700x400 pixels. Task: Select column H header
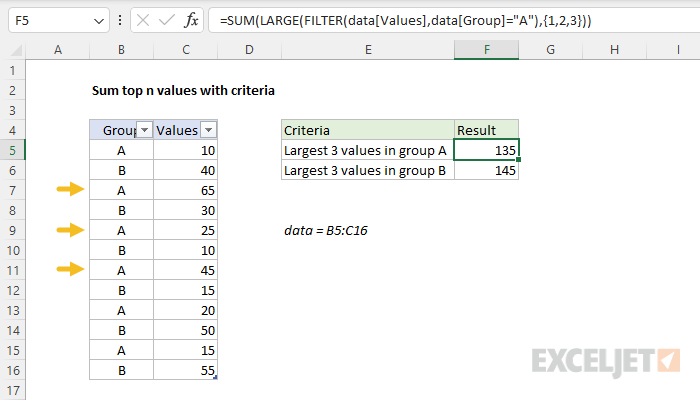pyautogui.click(x=614, y=50)
